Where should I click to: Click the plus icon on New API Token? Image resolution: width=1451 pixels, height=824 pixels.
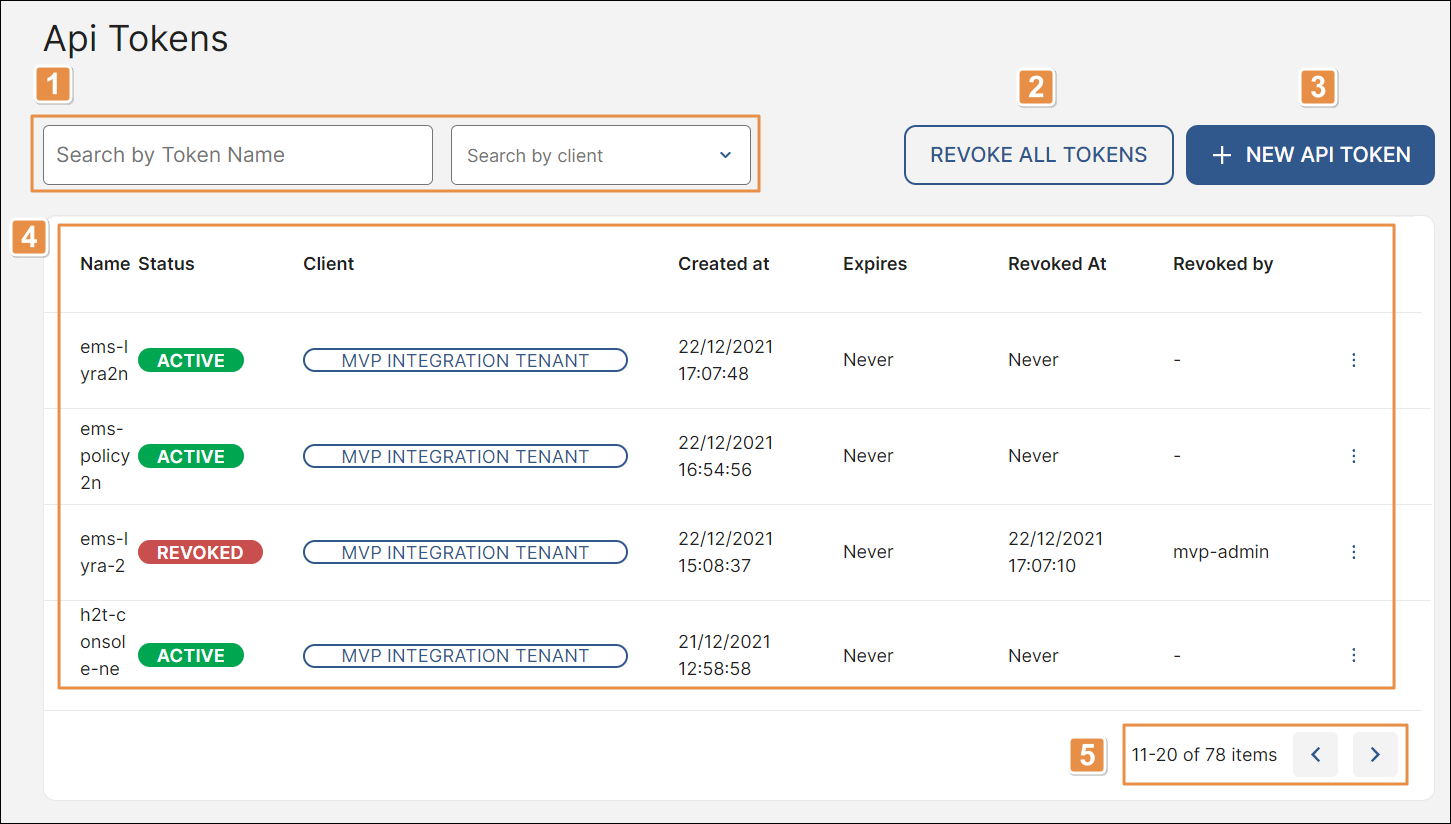(x=1221, y=155)
